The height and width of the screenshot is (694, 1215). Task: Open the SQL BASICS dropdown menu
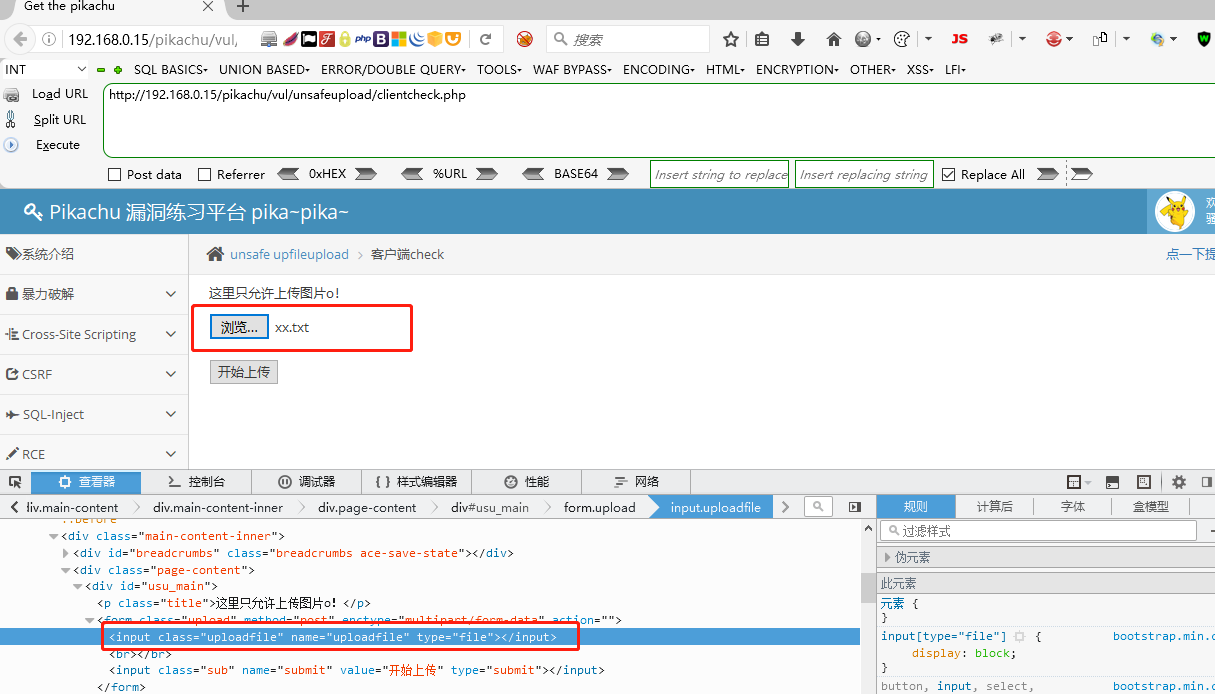tap(170, 70)
